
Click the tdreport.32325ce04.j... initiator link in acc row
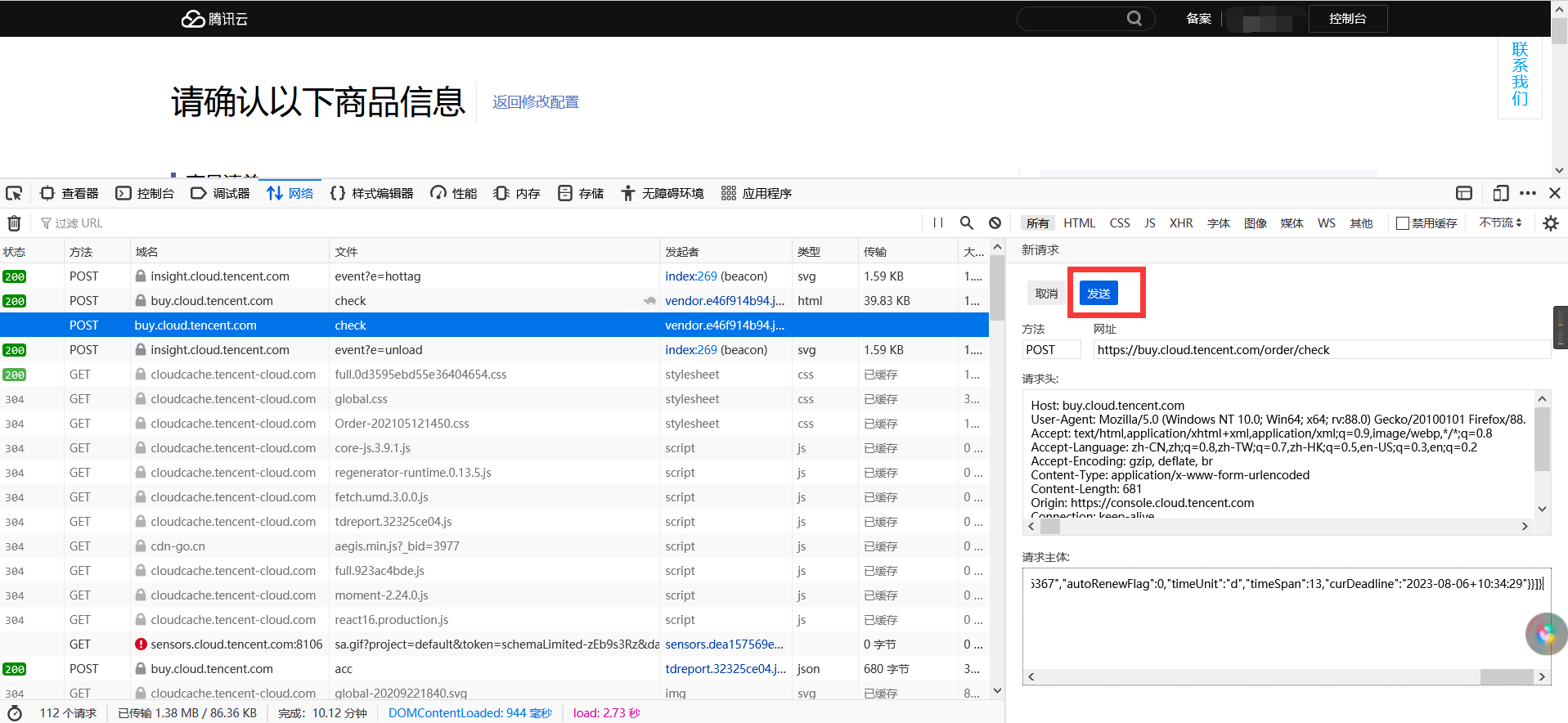726,669
